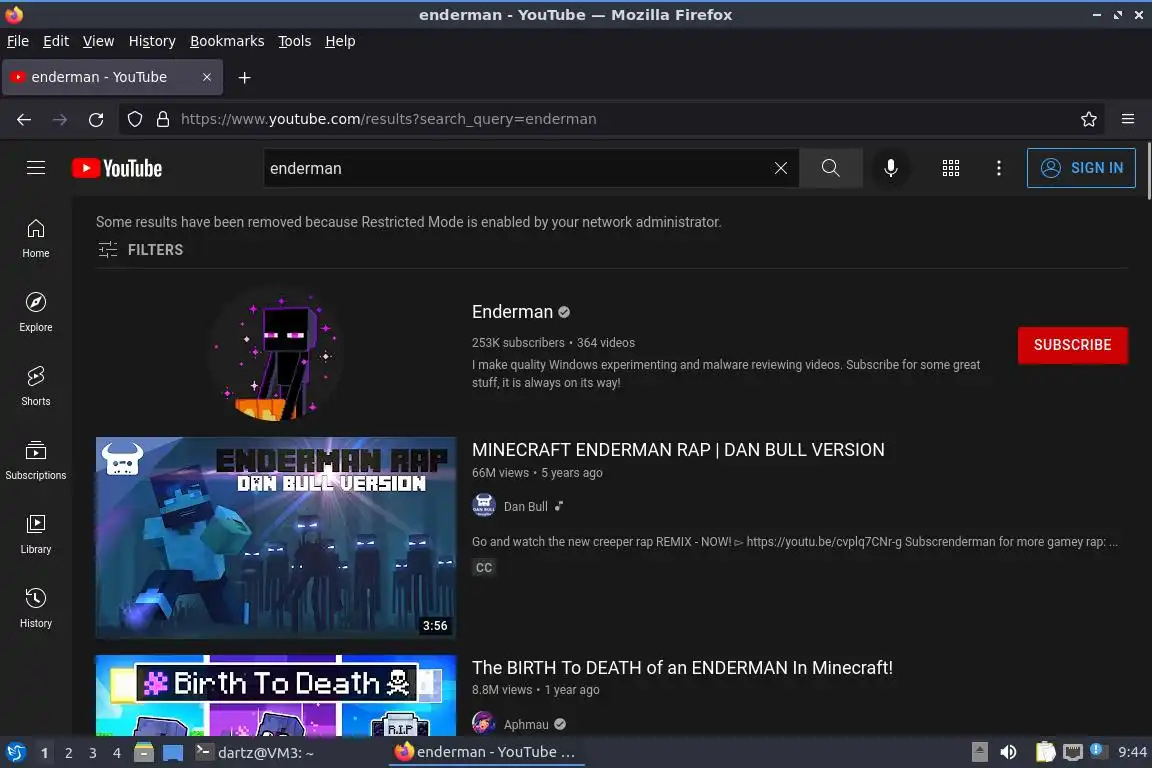The image size is (1152, 768).
Task: Click the SIGN IN button
Action: [x=1081, y=168]
